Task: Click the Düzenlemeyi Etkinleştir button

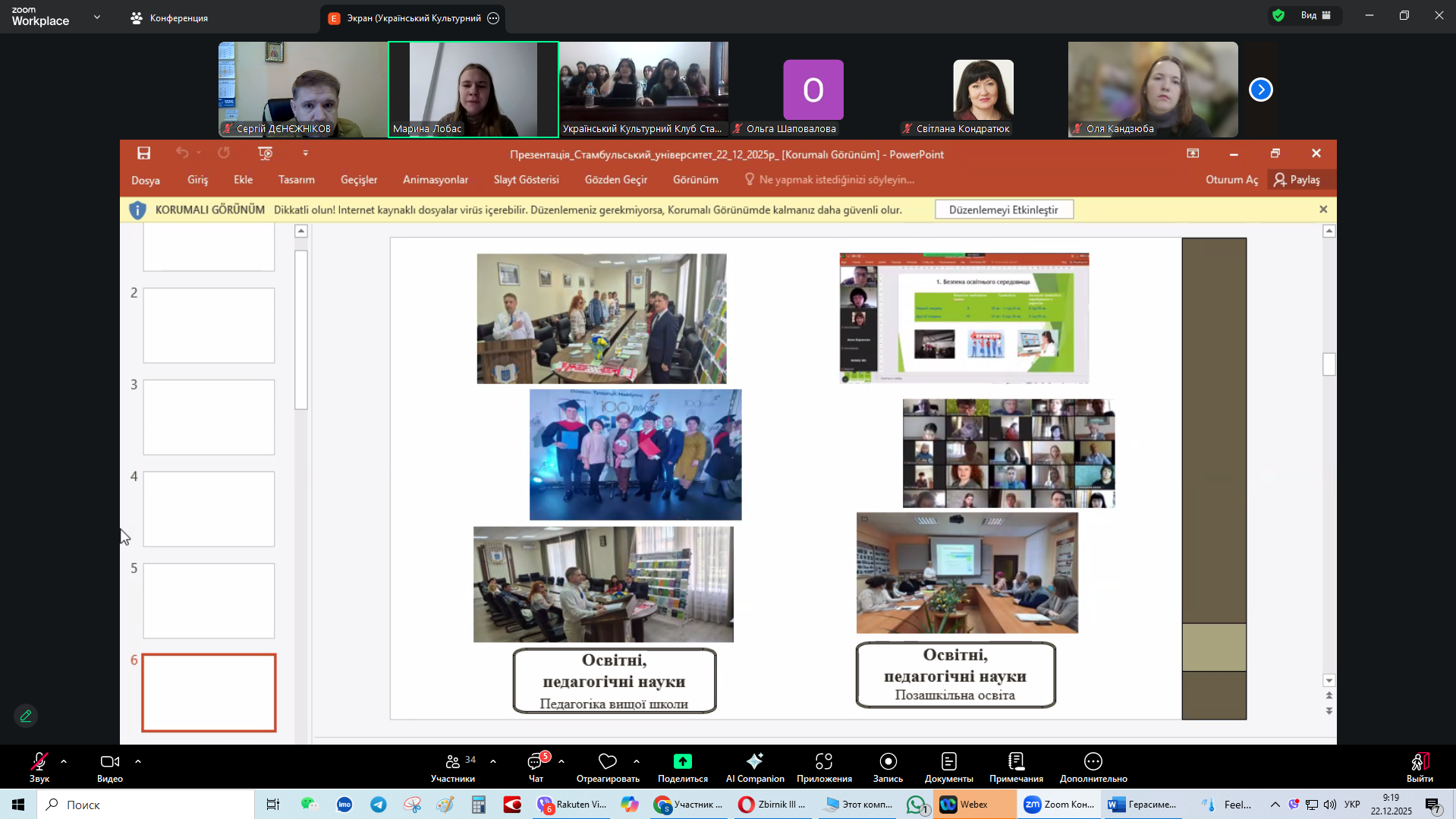Action: tap(1003, 209)
